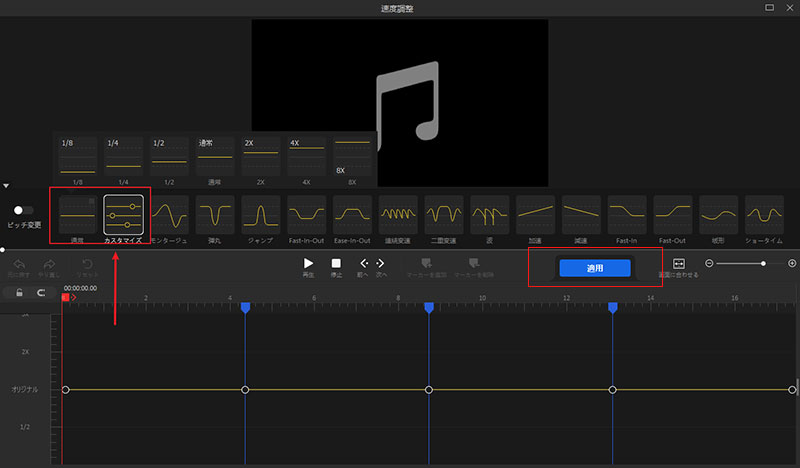Zoom in timeline with plus icon
This screenshot has width=800, height=468.
(x=792, y=263)
